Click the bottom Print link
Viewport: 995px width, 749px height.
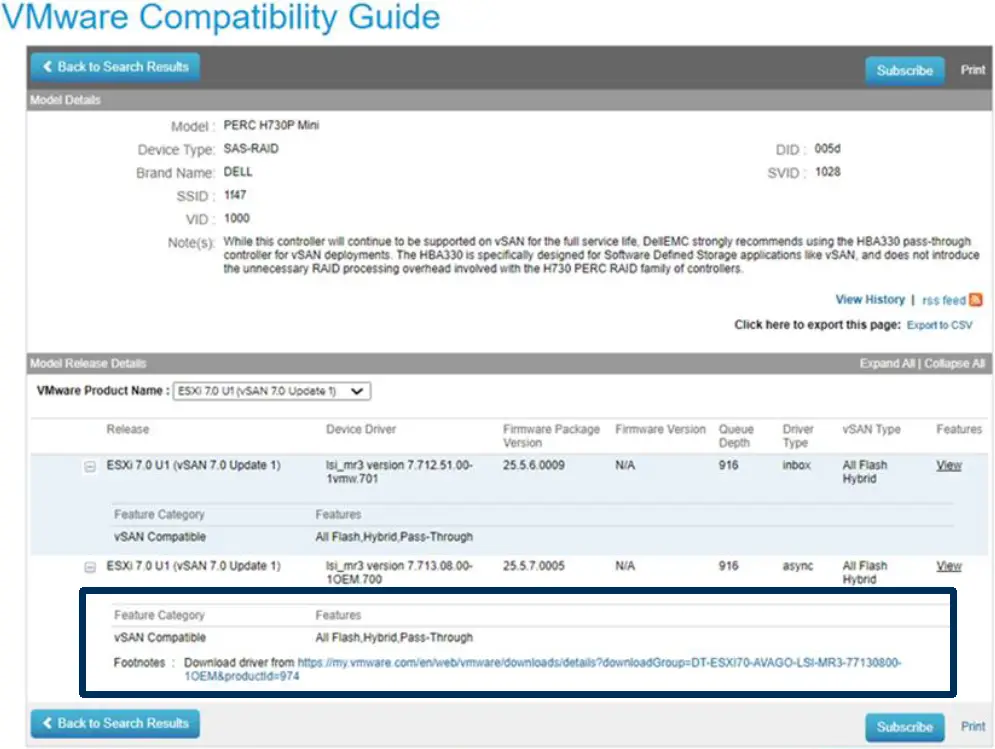tap(972, 726)
